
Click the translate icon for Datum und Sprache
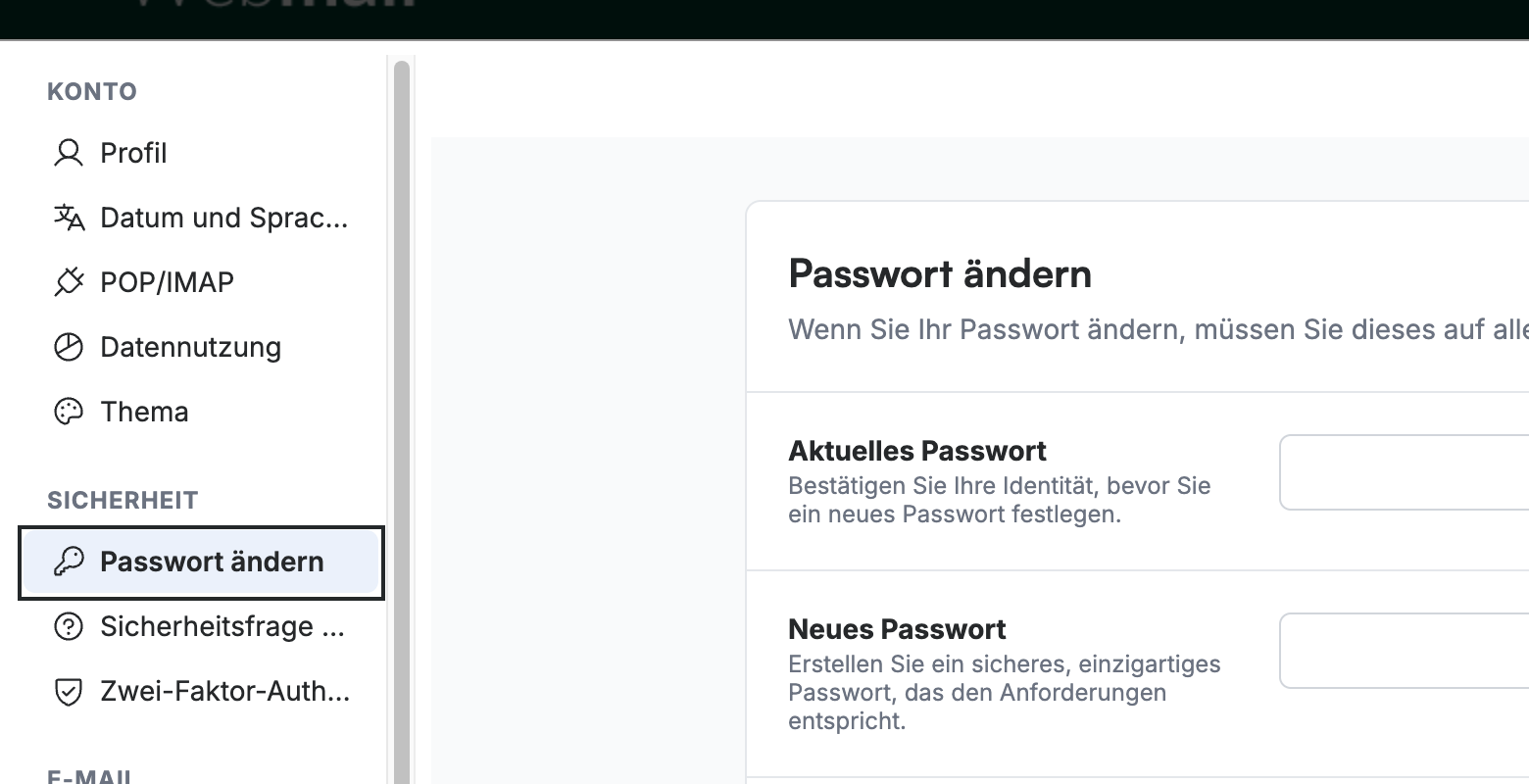69,218
